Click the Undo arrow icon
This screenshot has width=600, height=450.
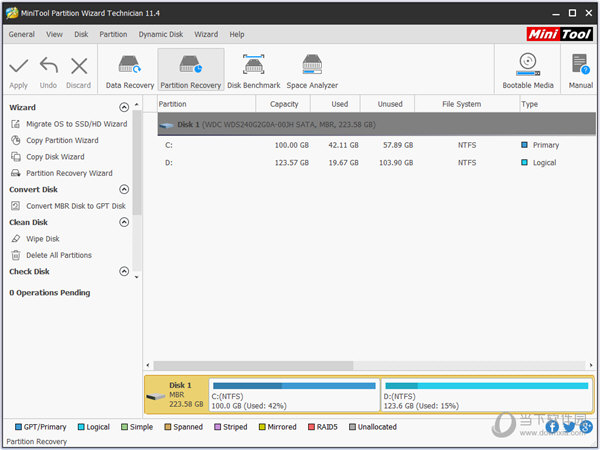(x=49, y=65)
